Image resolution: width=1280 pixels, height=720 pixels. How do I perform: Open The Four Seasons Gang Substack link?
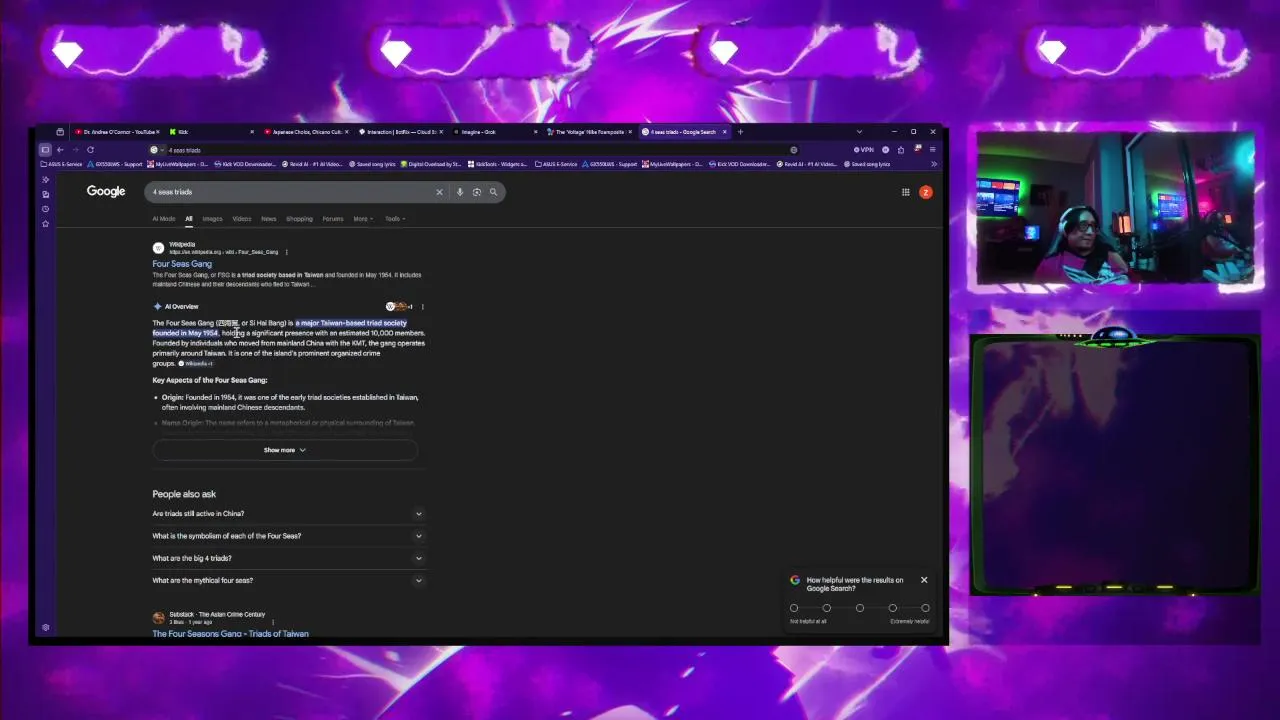pyautogui.click(x=230, y=634)
